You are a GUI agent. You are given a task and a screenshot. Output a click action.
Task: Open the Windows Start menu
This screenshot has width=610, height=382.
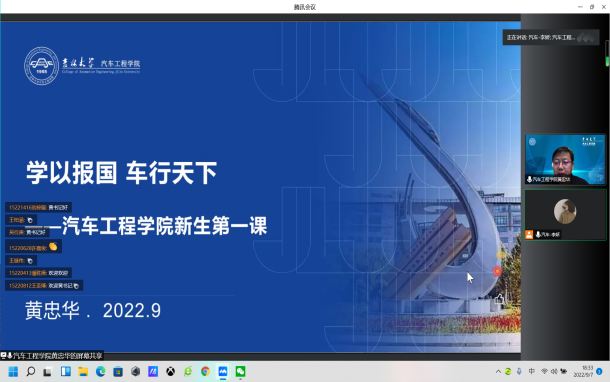[13, 372]
